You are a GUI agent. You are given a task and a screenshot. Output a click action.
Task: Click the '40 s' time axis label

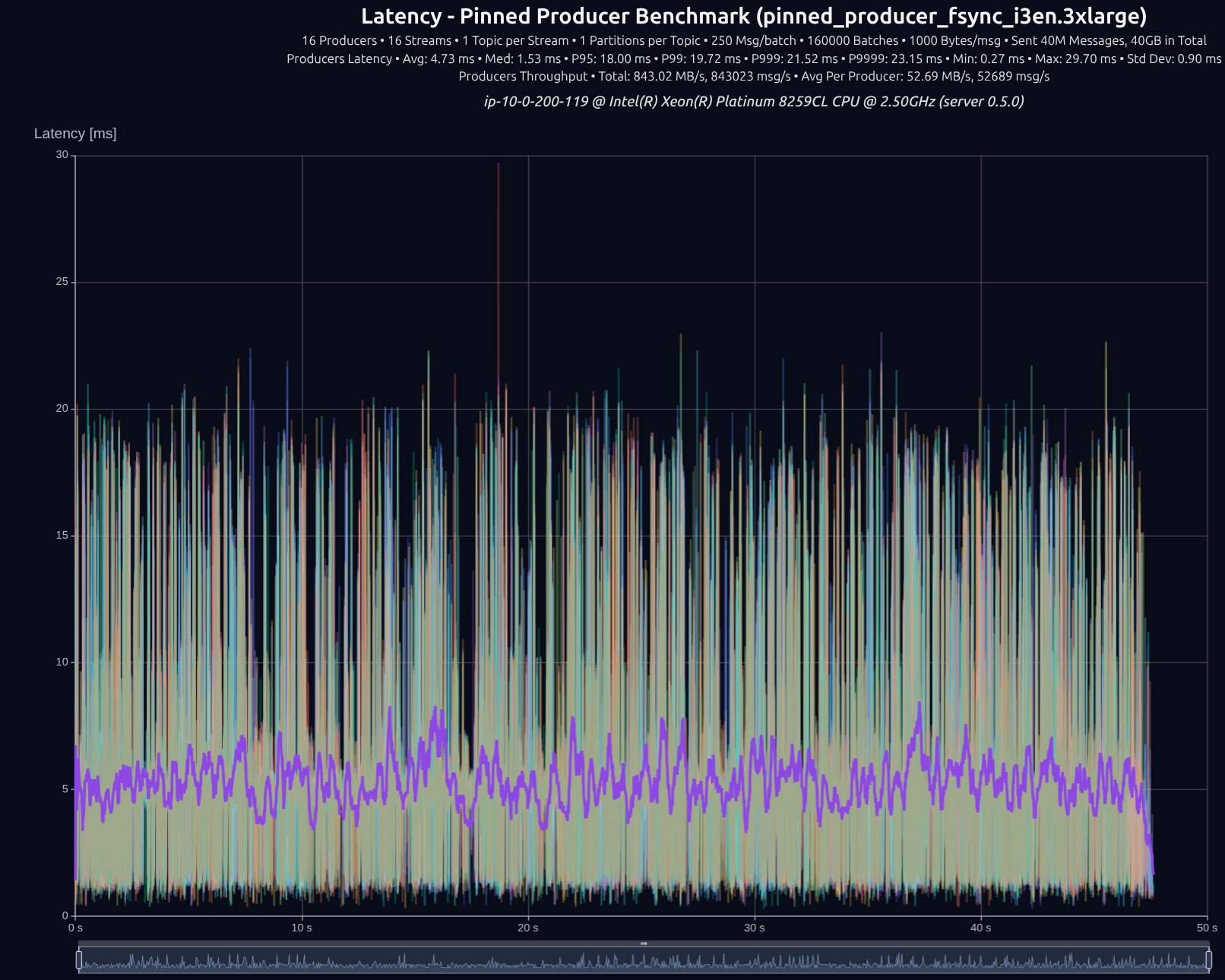click(980, 928)
